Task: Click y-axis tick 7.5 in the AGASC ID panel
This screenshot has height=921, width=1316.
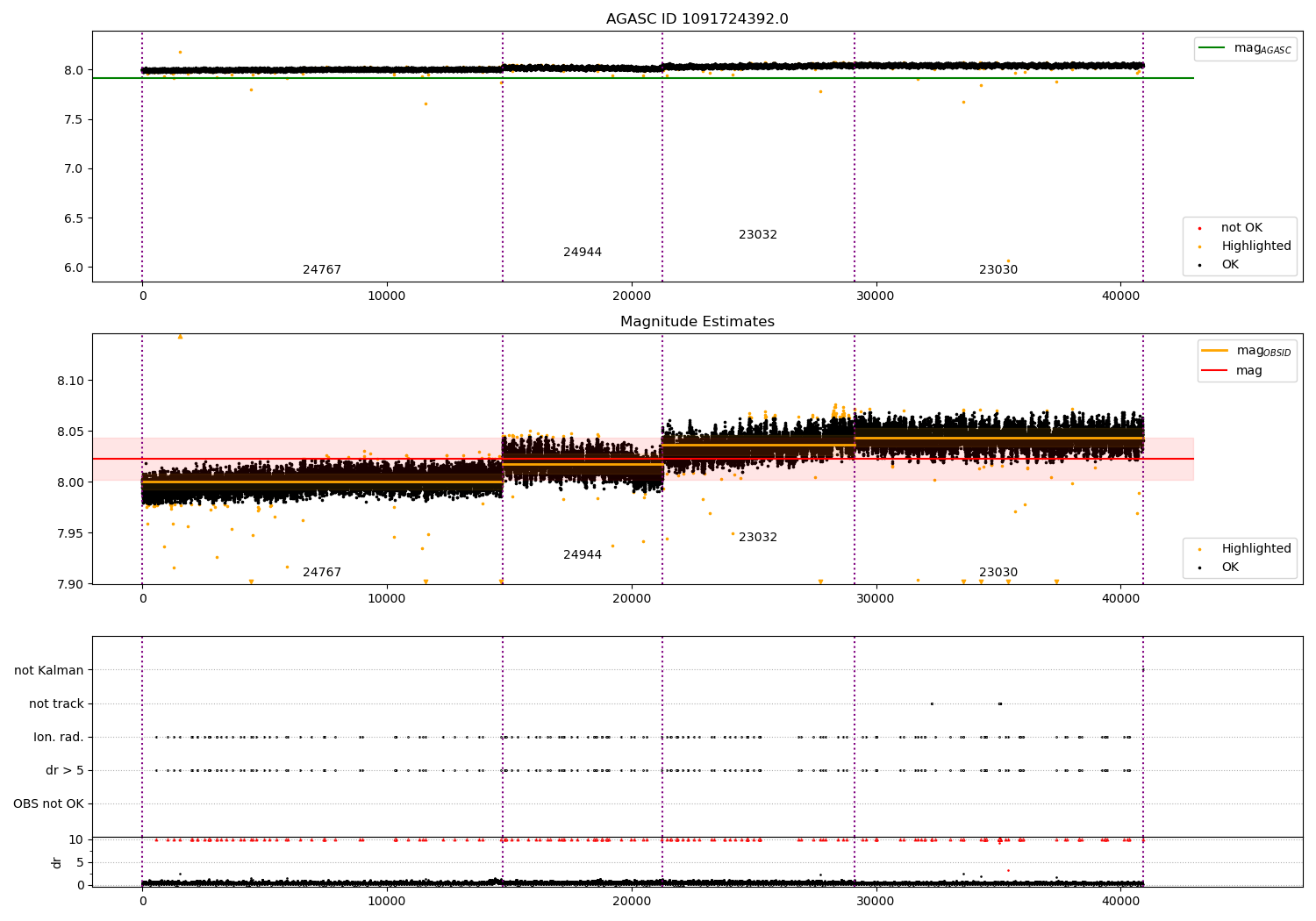Action: [73, 120]
